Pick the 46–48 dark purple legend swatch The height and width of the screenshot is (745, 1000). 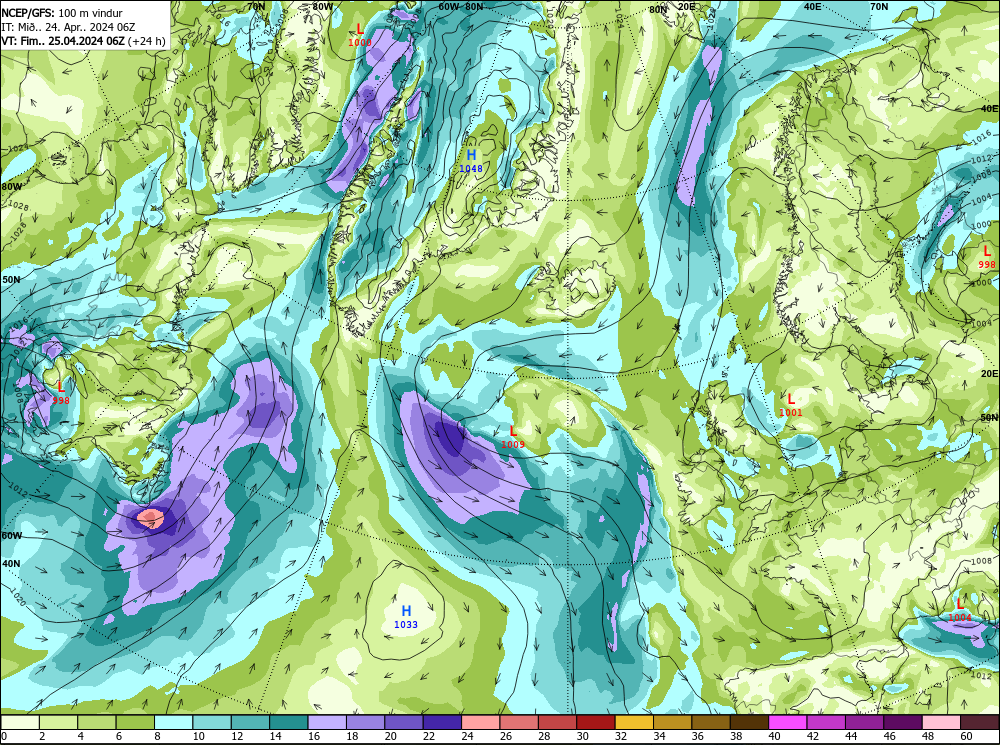[x=904, y=722]
